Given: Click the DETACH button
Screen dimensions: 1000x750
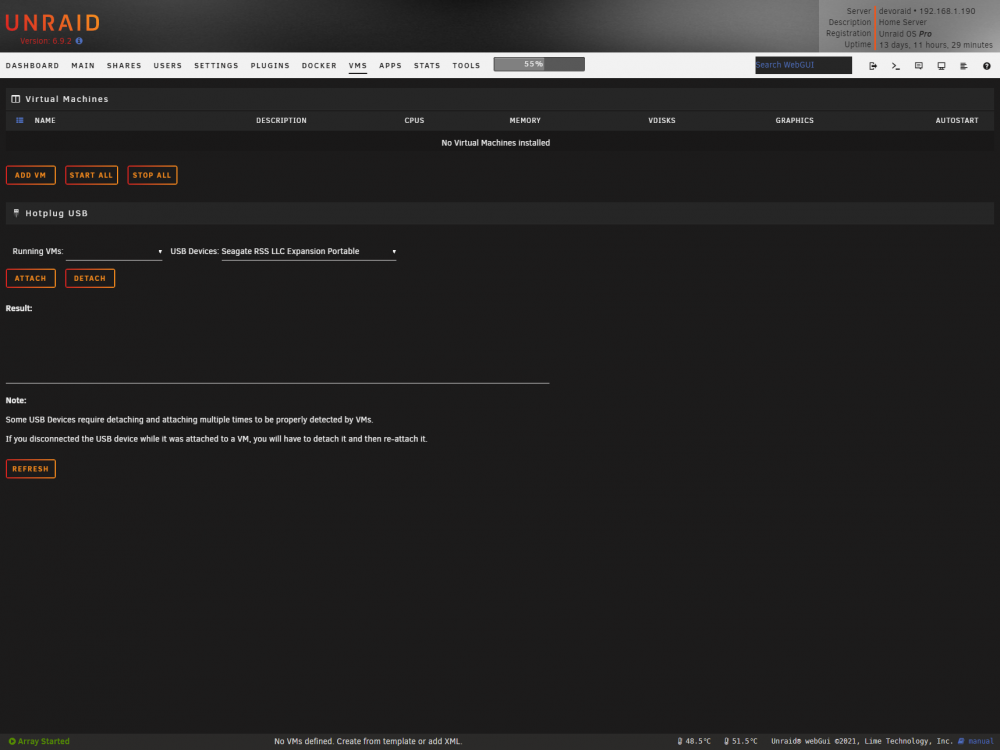Looking at the screenshot, I should tap(90, 278).
